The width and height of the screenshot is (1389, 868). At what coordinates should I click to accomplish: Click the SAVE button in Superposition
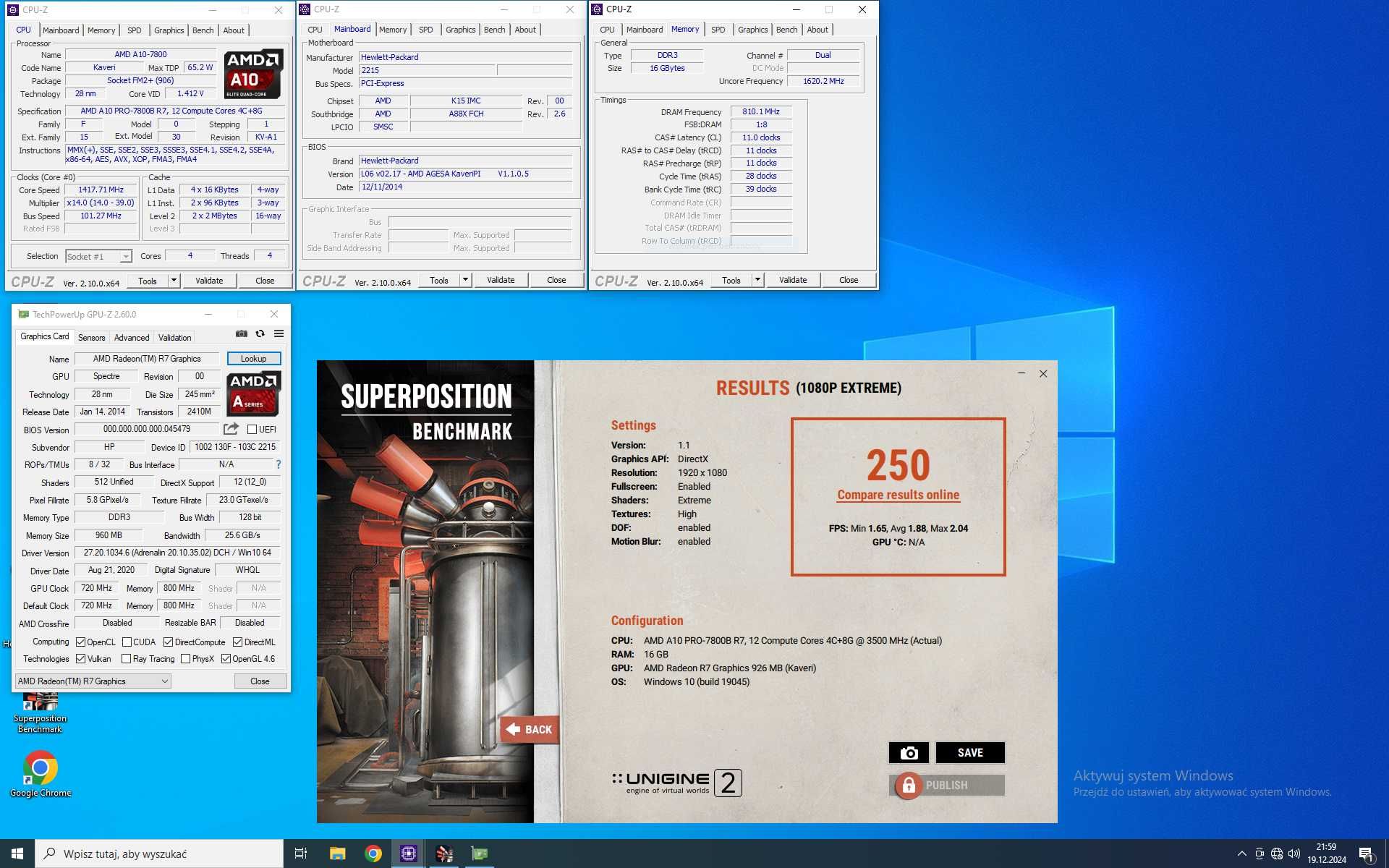click(x=970, y=752)
